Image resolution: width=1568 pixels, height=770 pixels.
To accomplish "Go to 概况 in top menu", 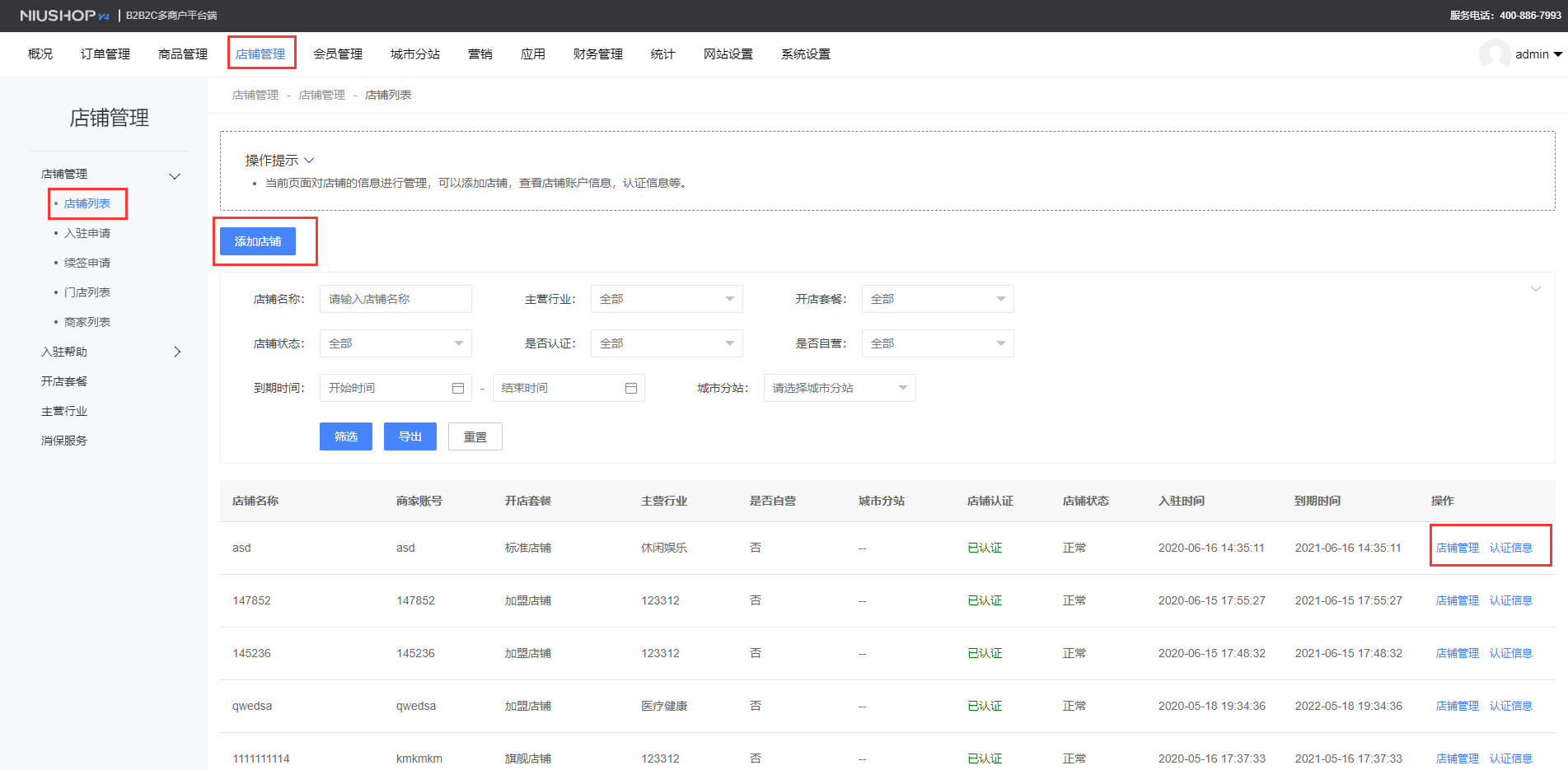I will click(x=40, y=54).
